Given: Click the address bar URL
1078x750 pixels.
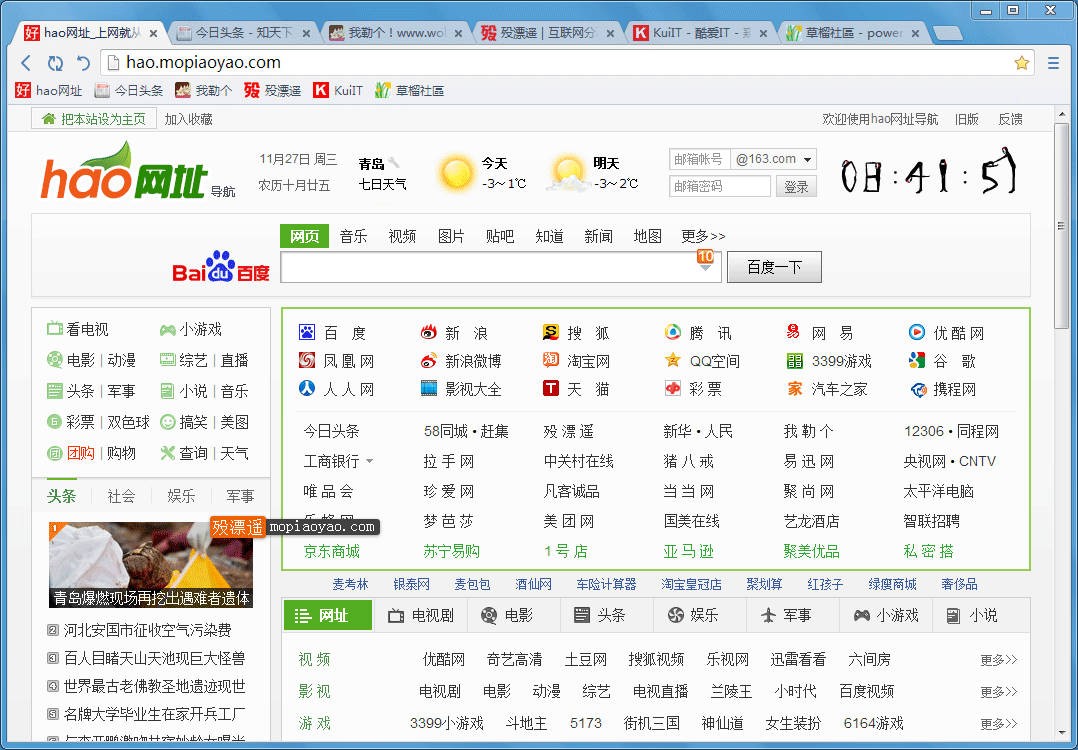Looking at the screenshot, I should click(x=203, y=63).
